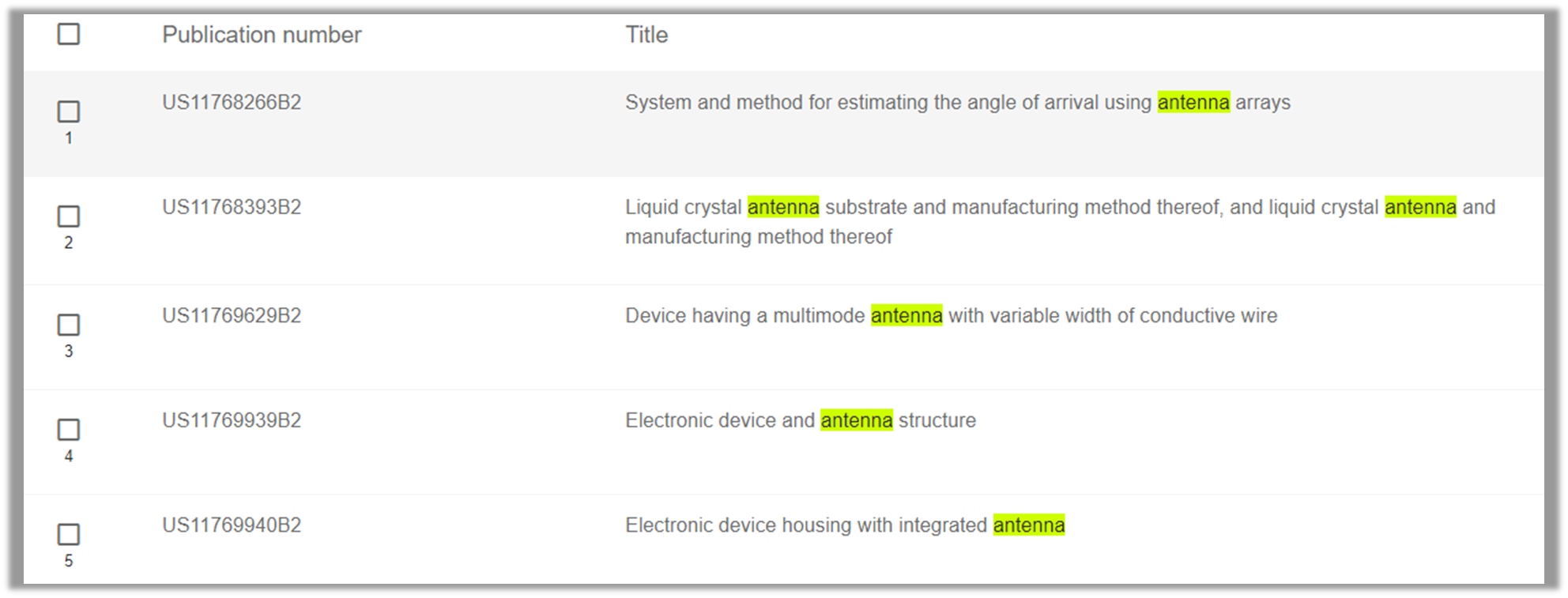Click the Liquid crystal antenna substrate title
The height and width of the screenshot is (598, 1568).
pyautogui.click(x=1059, y=208)
